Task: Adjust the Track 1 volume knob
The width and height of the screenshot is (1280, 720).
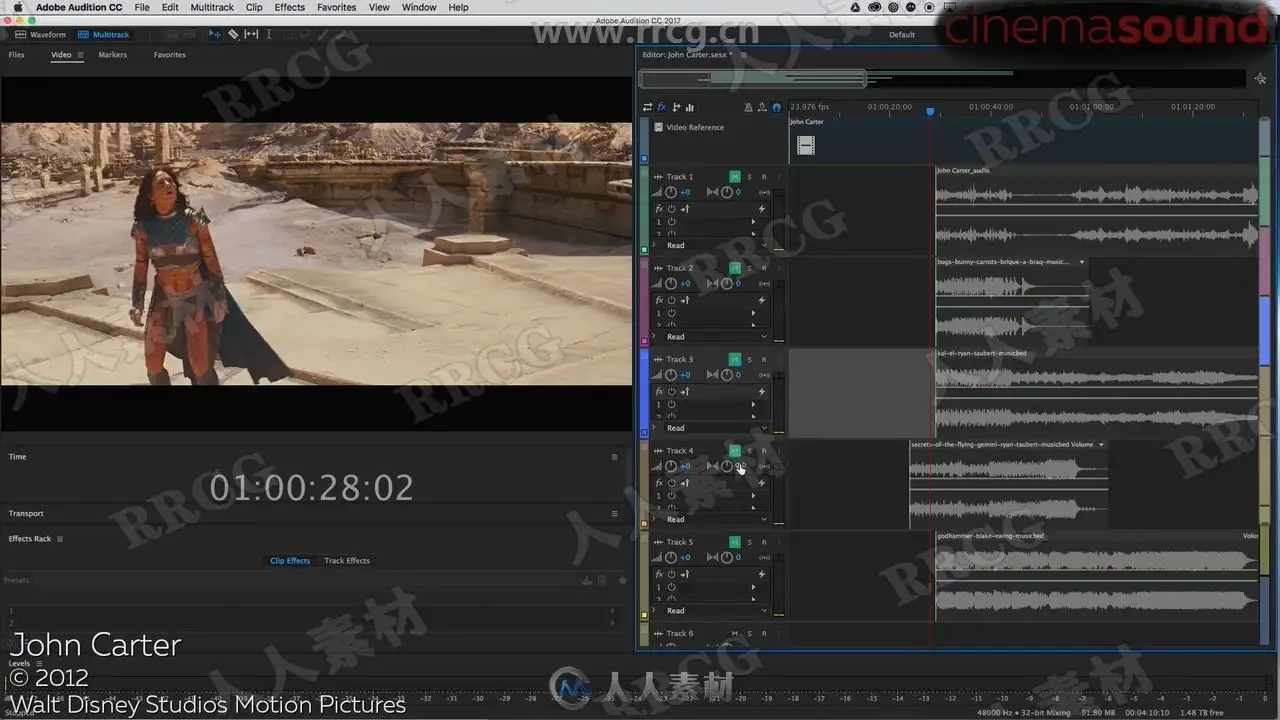Action: (x=671, y=192)
